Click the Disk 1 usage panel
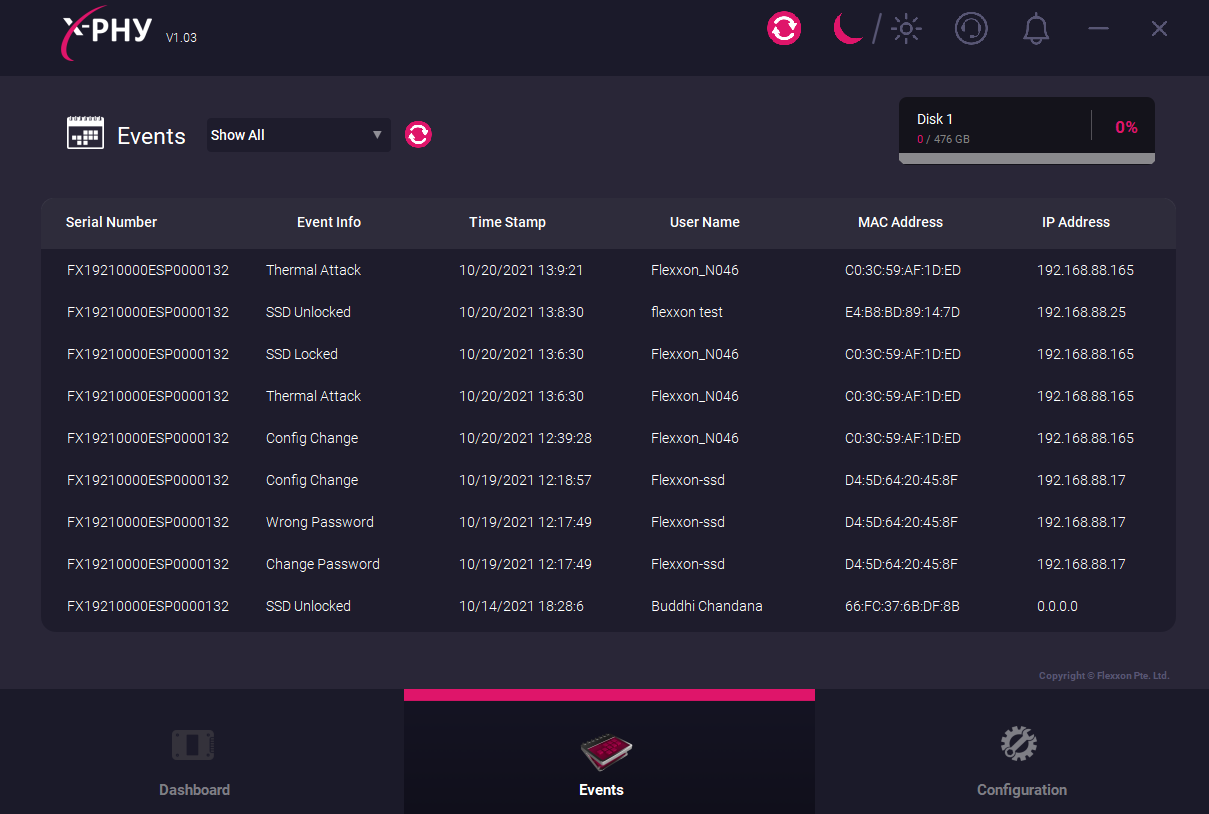 tap(1026, 127)
